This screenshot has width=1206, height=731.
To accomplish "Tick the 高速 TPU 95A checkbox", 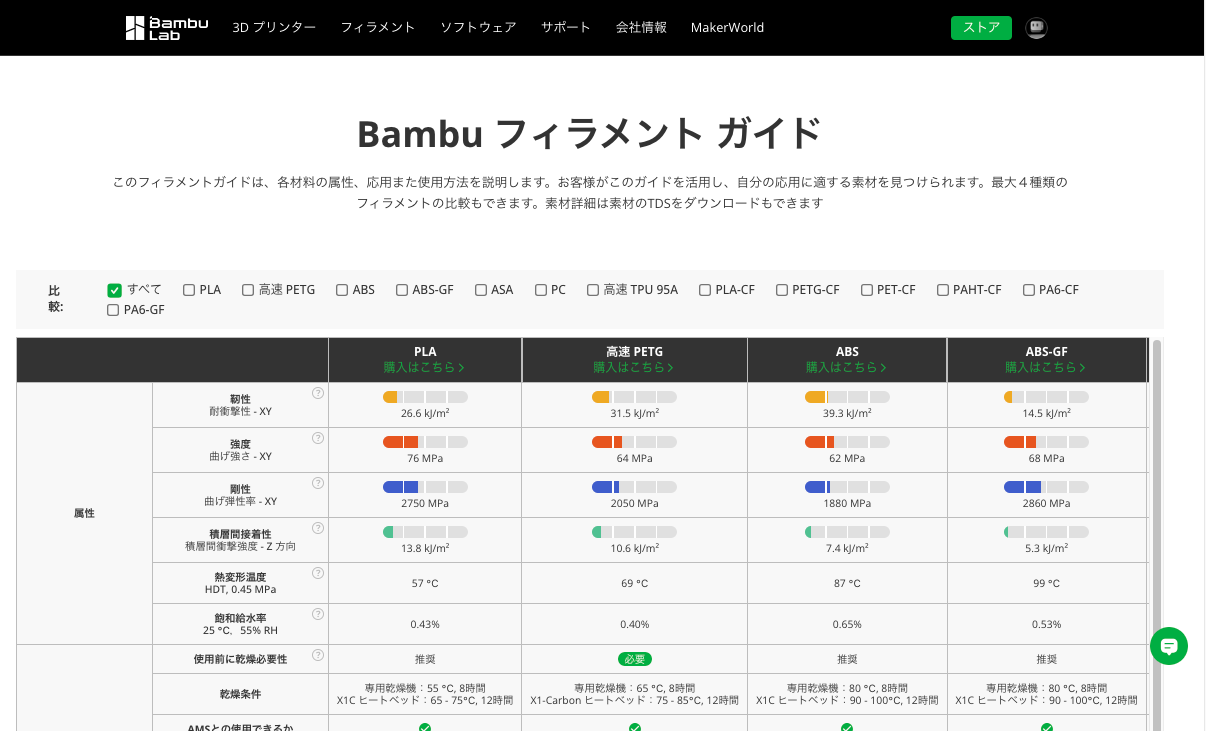I will pos(593,290).
